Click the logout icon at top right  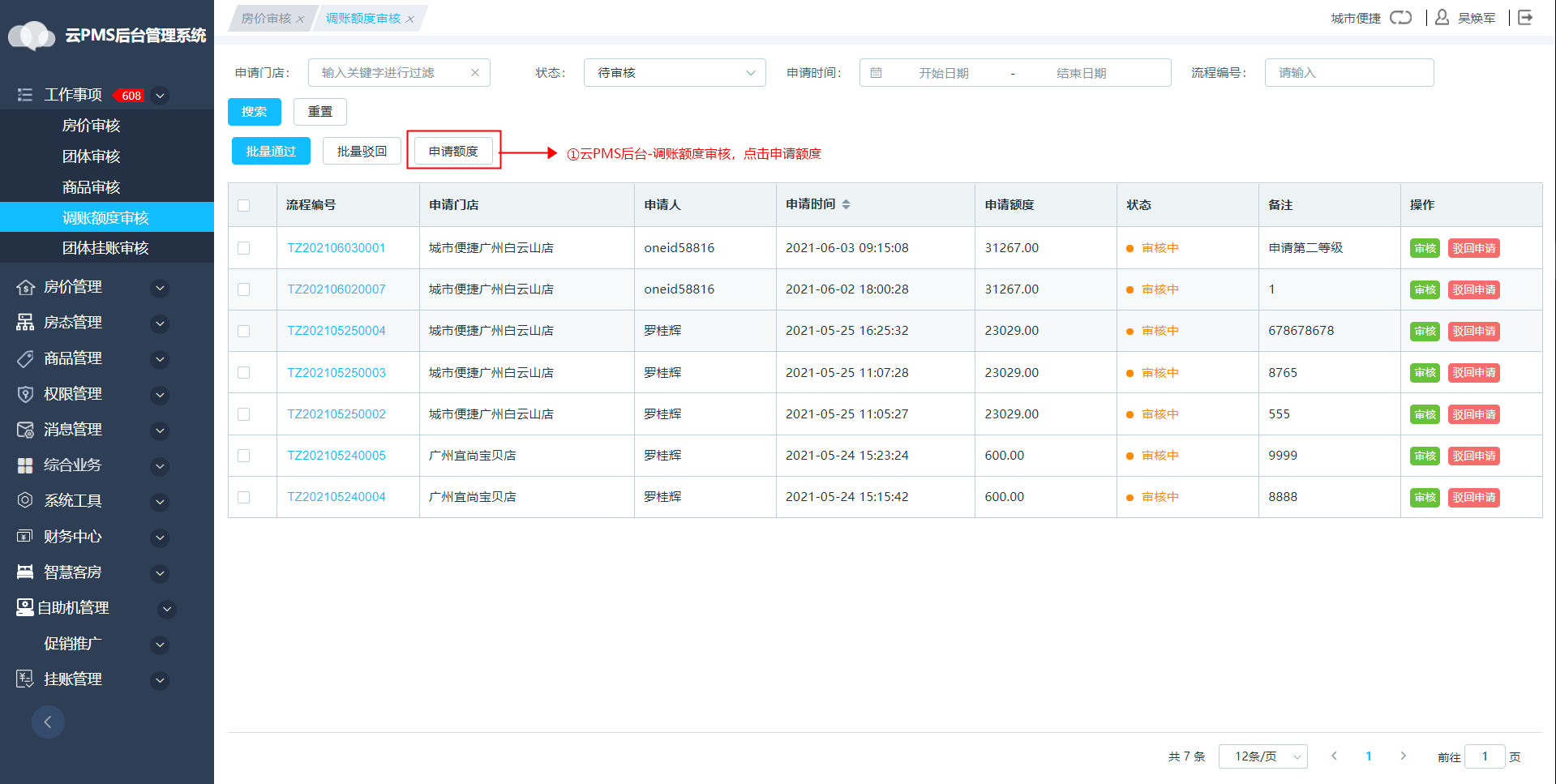tap(1525, 17)
